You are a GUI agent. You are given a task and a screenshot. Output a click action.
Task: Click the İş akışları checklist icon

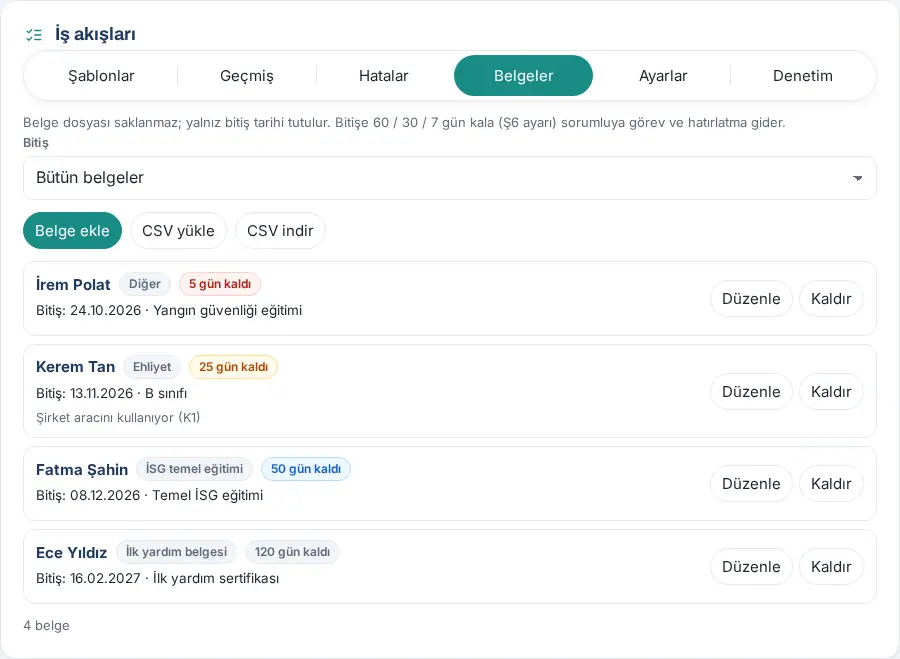tap(34, 35)
